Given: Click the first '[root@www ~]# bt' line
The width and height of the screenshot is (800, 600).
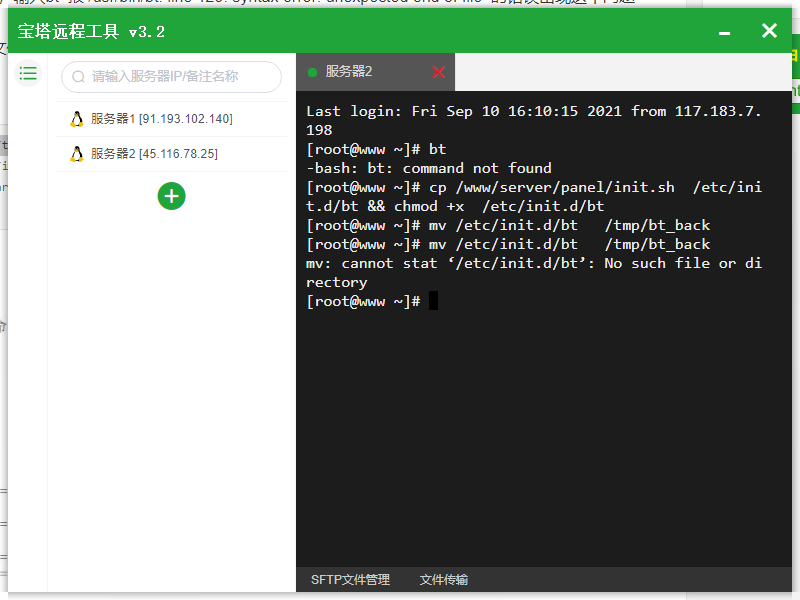Looking at the screenshot, I should click(376, 149).
